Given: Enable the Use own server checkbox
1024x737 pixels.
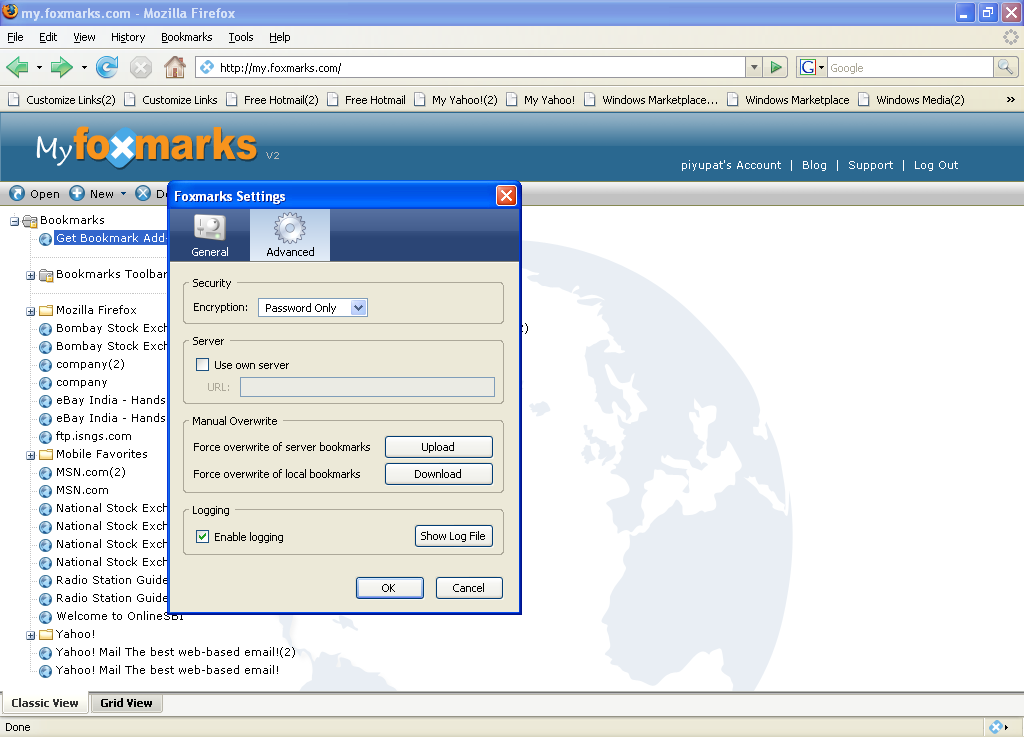Looking at the screenshot, I should tap(202, 365).
